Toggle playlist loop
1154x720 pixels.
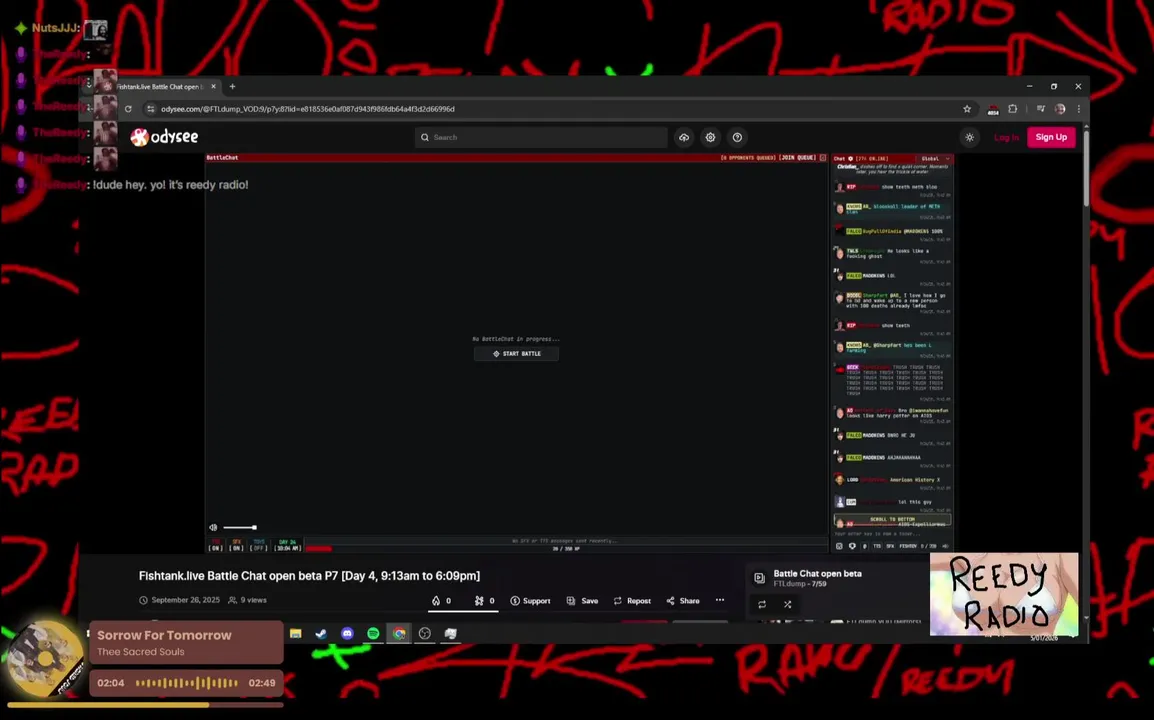coord(762,604)
